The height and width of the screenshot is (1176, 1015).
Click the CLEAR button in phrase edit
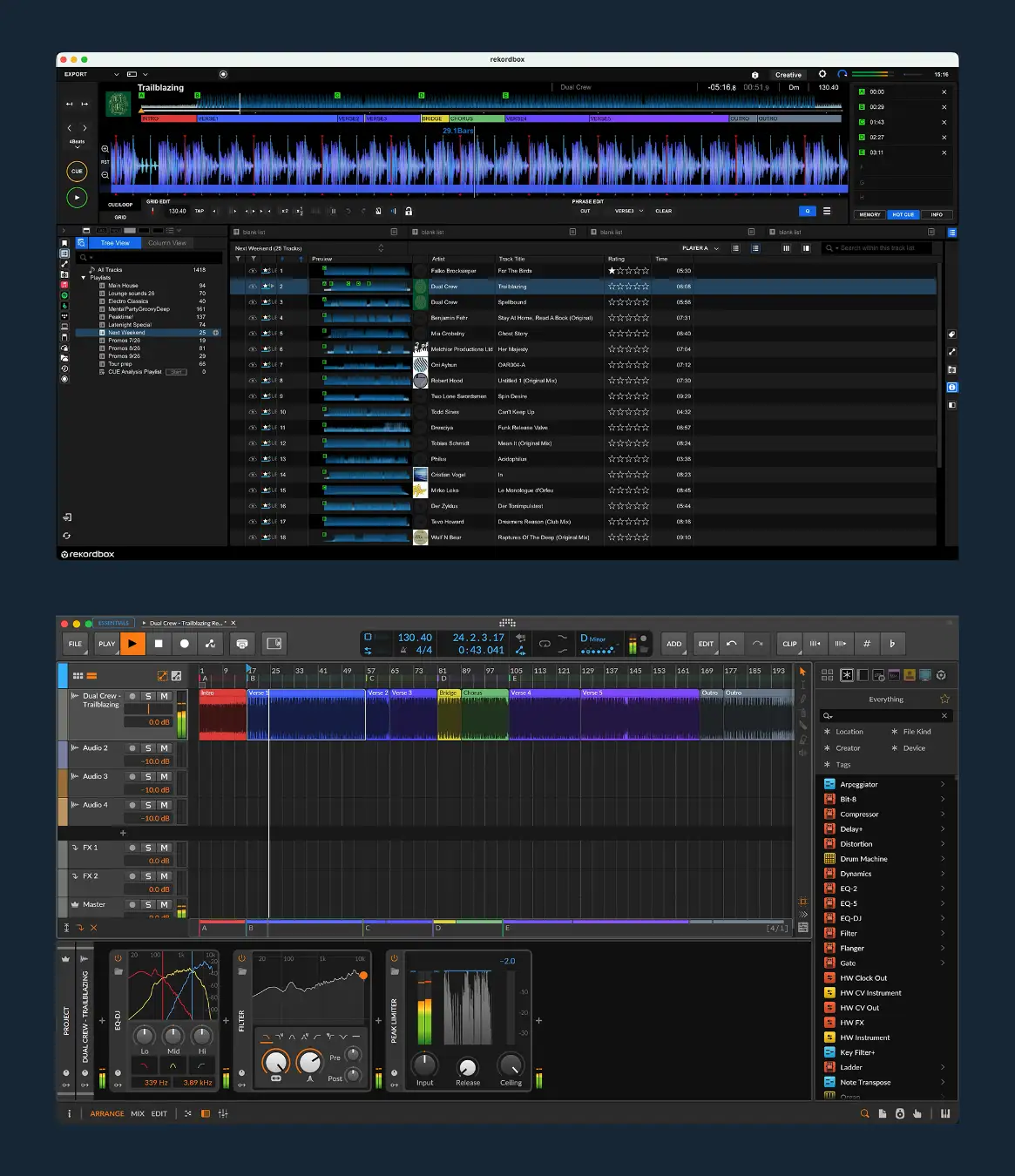[x=664, y=211]
